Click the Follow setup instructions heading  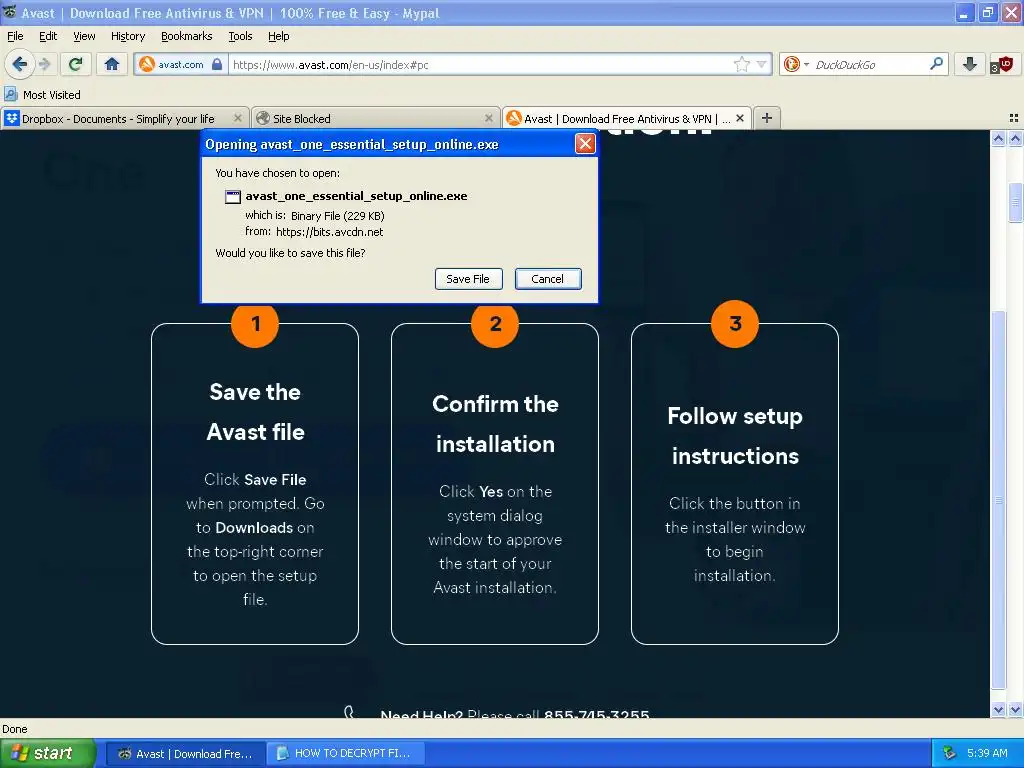click(x=735, y=436)
